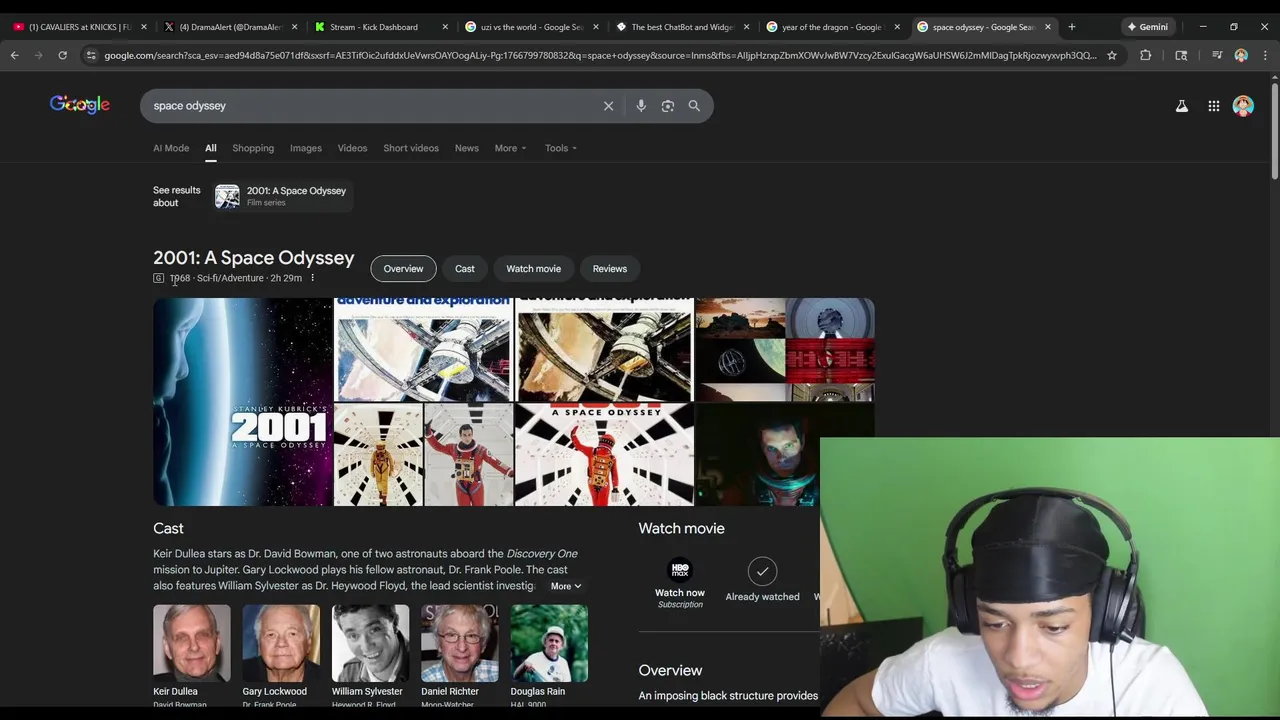Open Gary Lockwood cast card

click(280, 655)
